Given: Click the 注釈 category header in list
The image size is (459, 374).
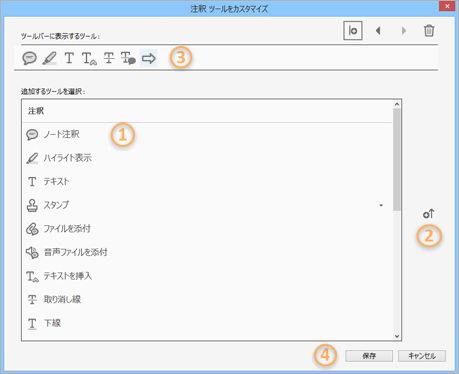Looking at the screenshot, I should pos(36,111).
